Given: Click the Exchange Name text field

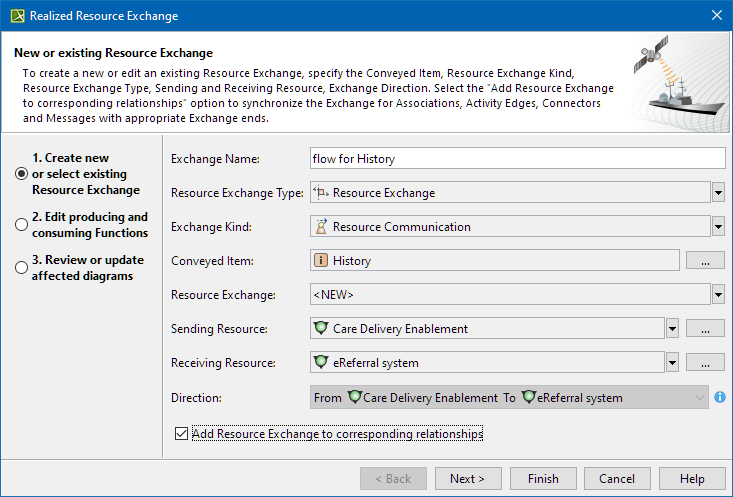Looking at the screenshot, I should [517, 159].
